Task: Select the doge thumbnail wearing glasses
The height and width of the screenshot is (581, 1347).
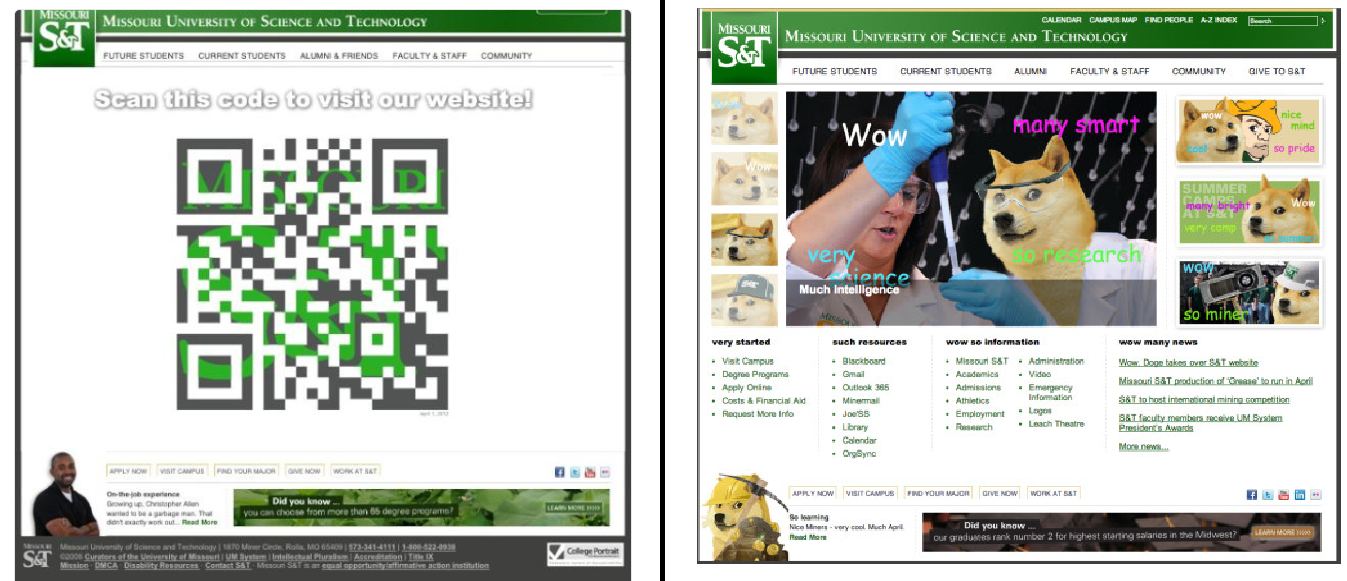Action: pos(744,239)
